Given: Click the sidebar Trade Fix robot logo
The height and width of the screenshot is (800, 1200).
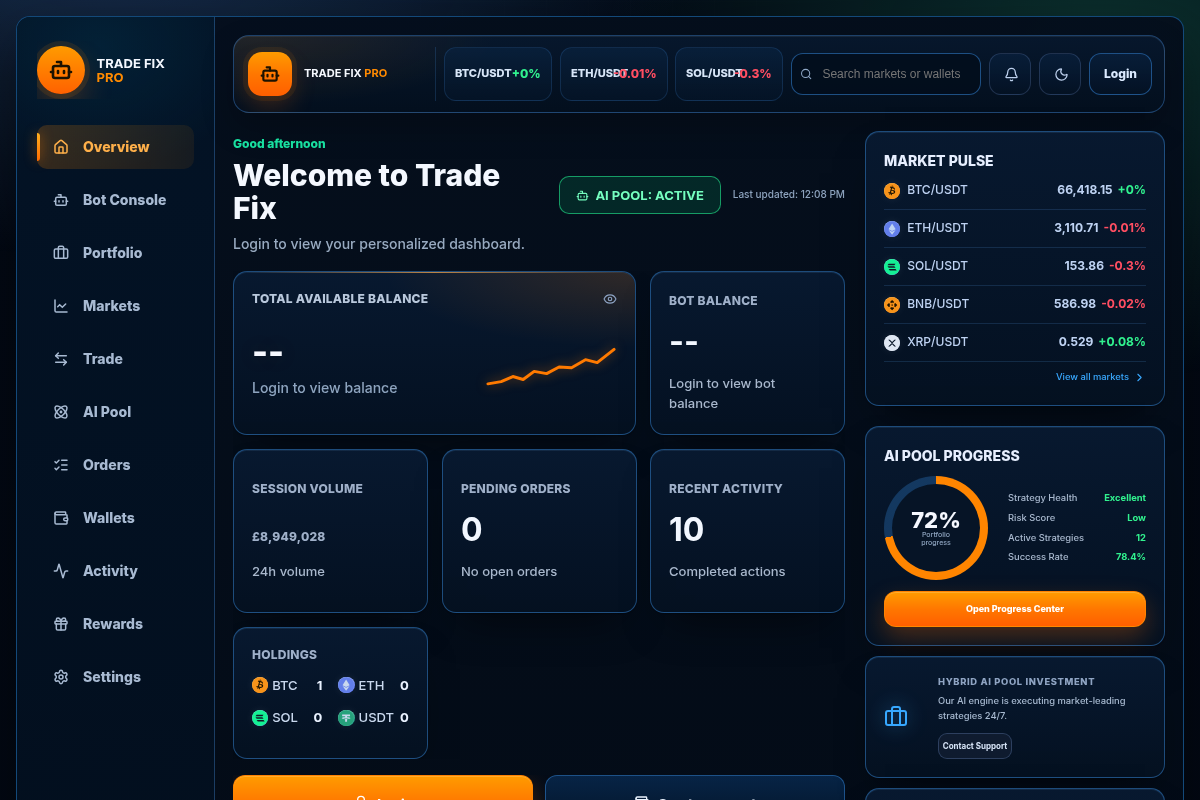Looking at the screenshot, I should 61,70.
